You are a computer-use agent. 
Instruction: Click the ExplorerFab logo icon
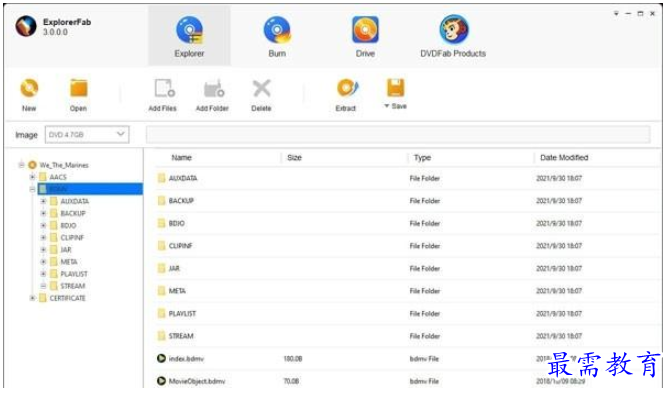pyautogui.click(x=26, y=26)
